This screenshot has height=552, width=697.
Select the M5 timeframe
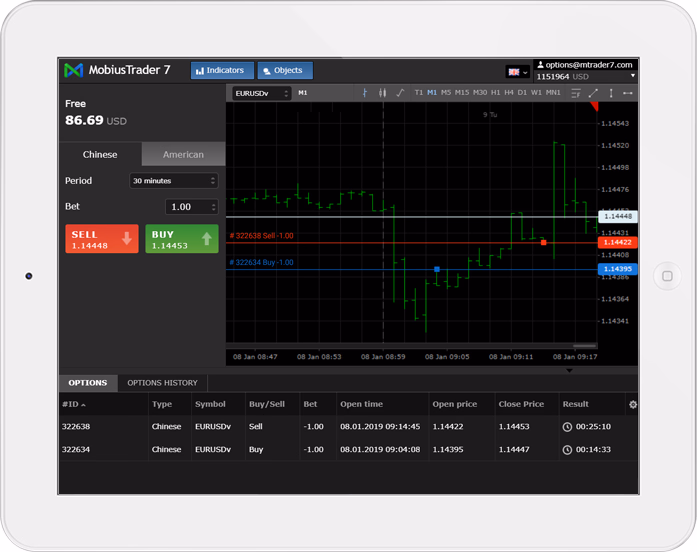(x=446, y=92)
